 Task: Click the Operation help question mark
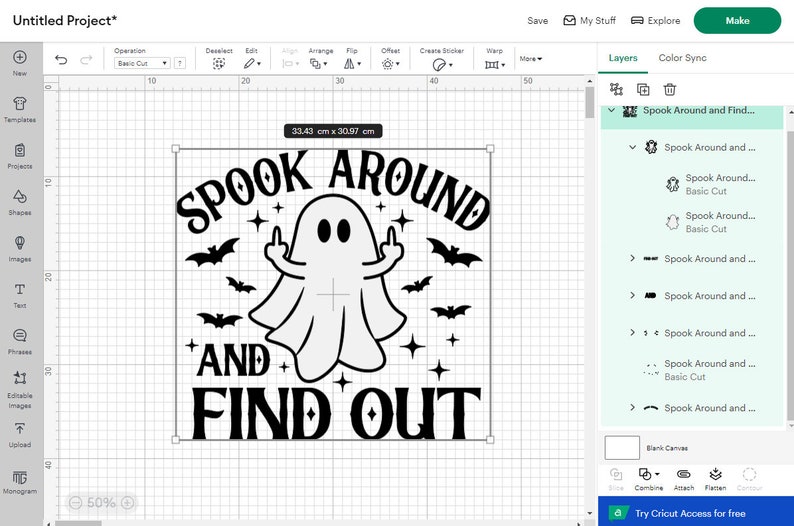pos(179,63)
